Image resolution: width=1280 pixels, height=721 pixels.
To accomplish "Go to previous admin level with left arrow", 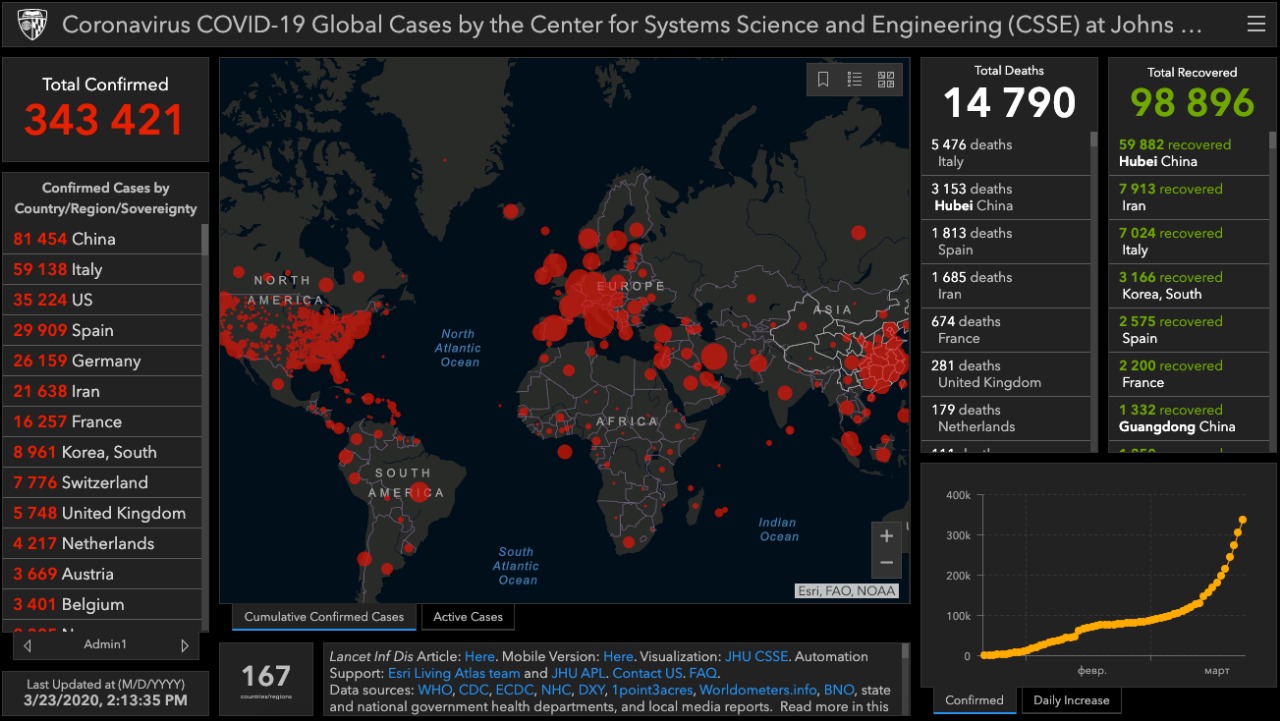I will (x=28, y=645).
